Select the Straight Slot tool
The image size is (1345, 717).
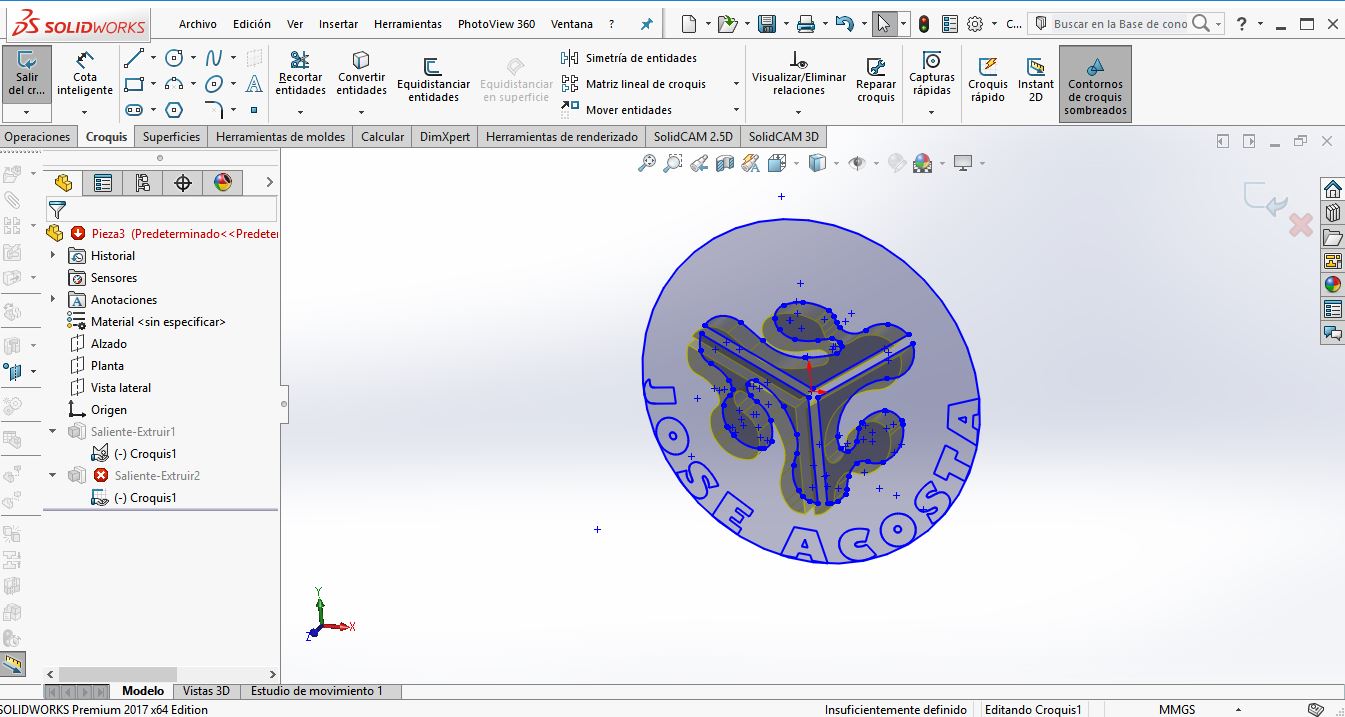click(x=134, y=110)
